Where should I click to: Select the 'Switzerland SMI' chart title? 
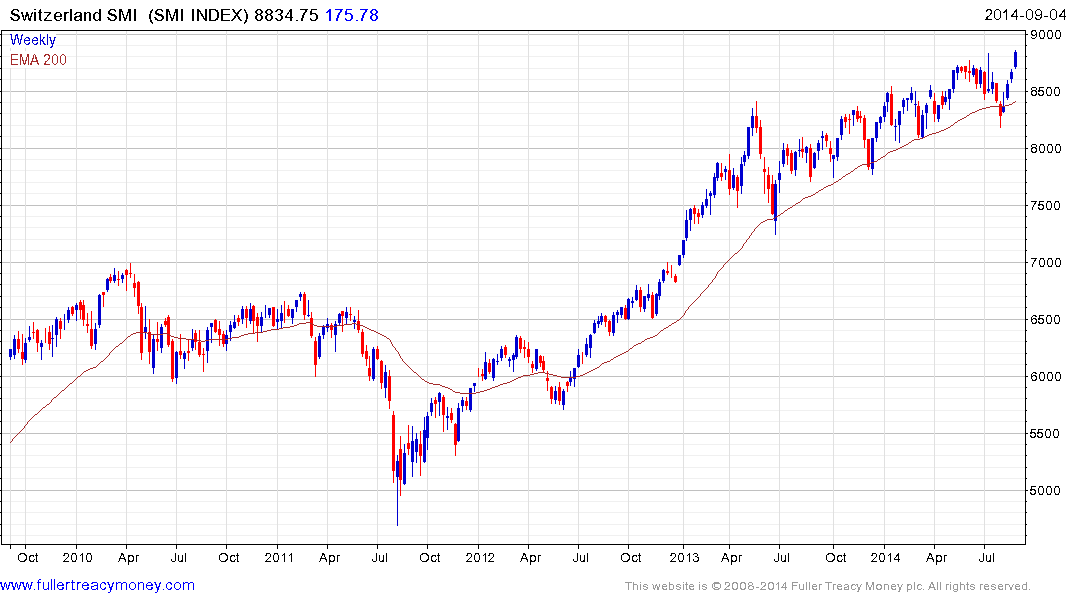click(x=73, y=15)
